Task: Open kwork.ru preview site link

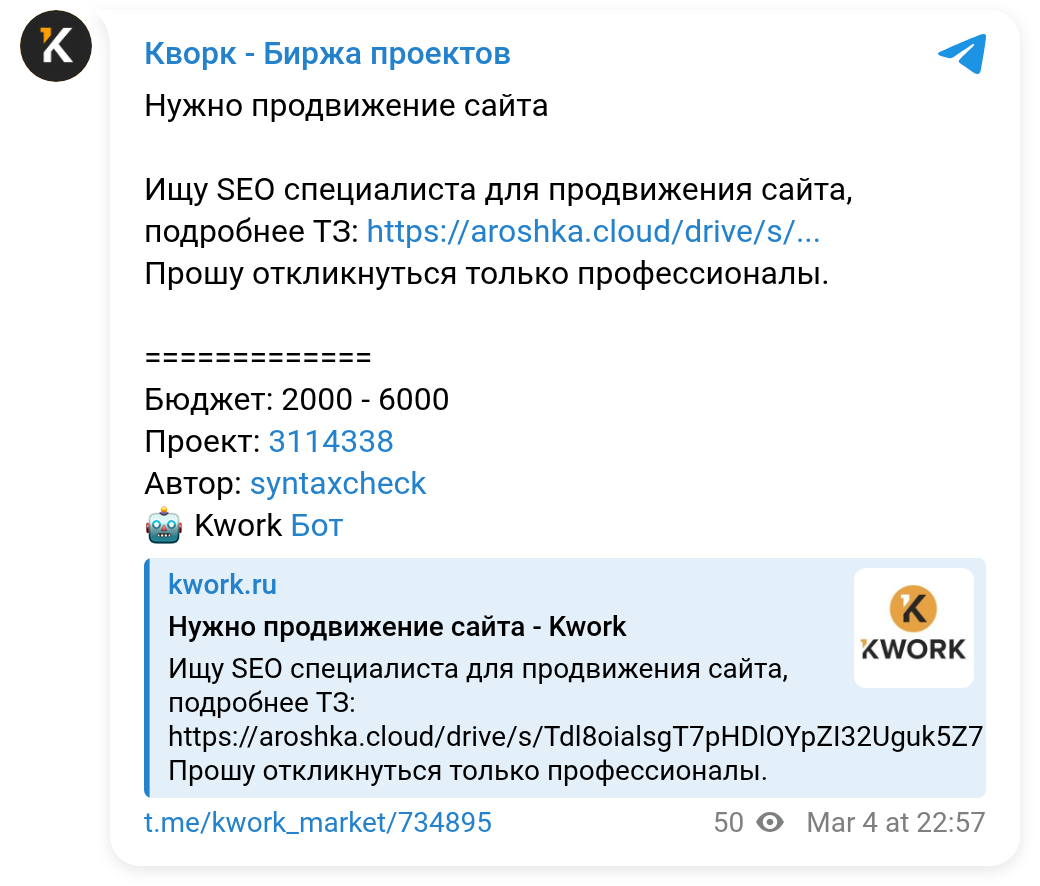Action: coord(222,585)
